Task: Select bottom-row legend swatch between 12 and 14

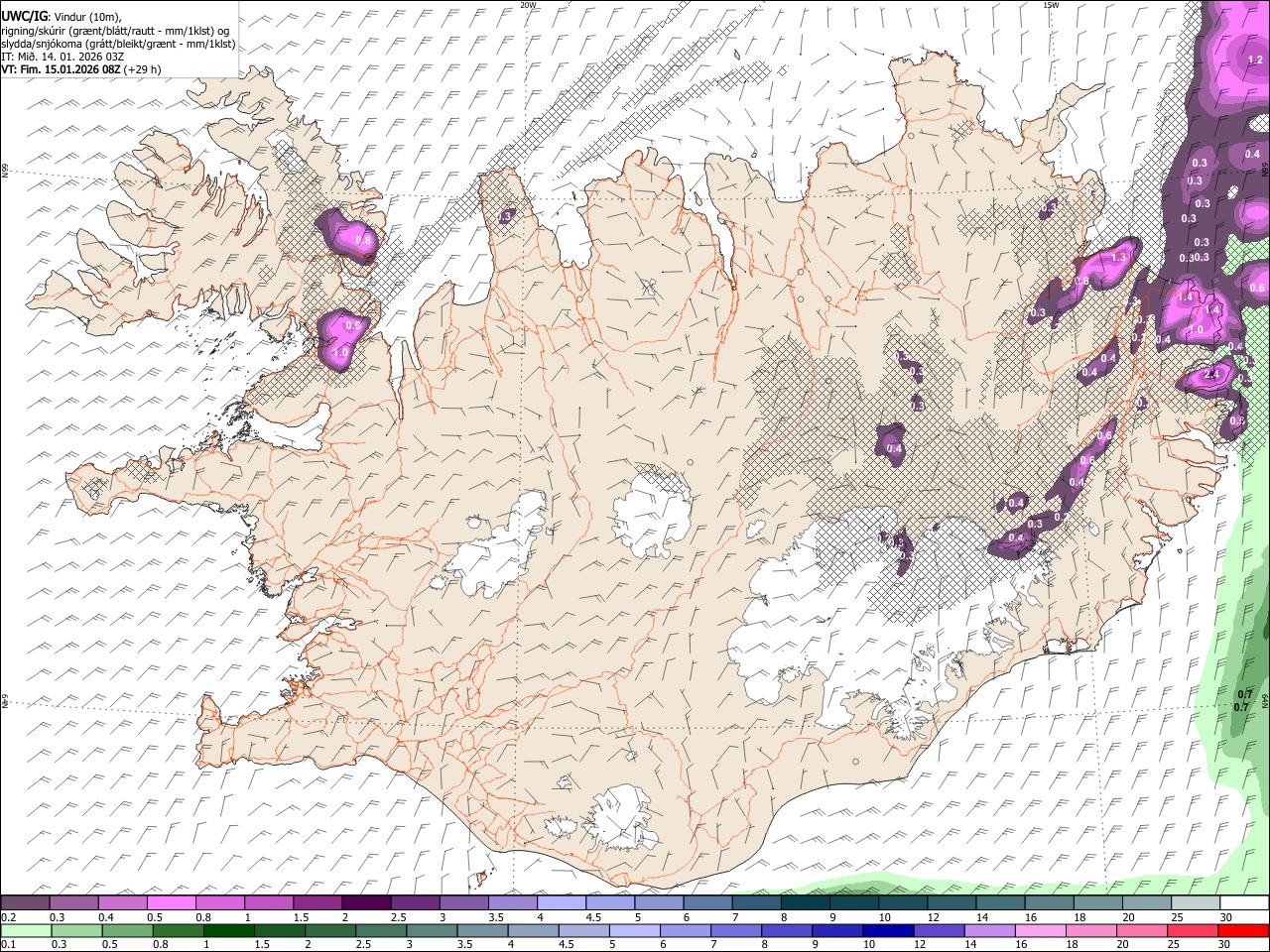Action: 938,930
